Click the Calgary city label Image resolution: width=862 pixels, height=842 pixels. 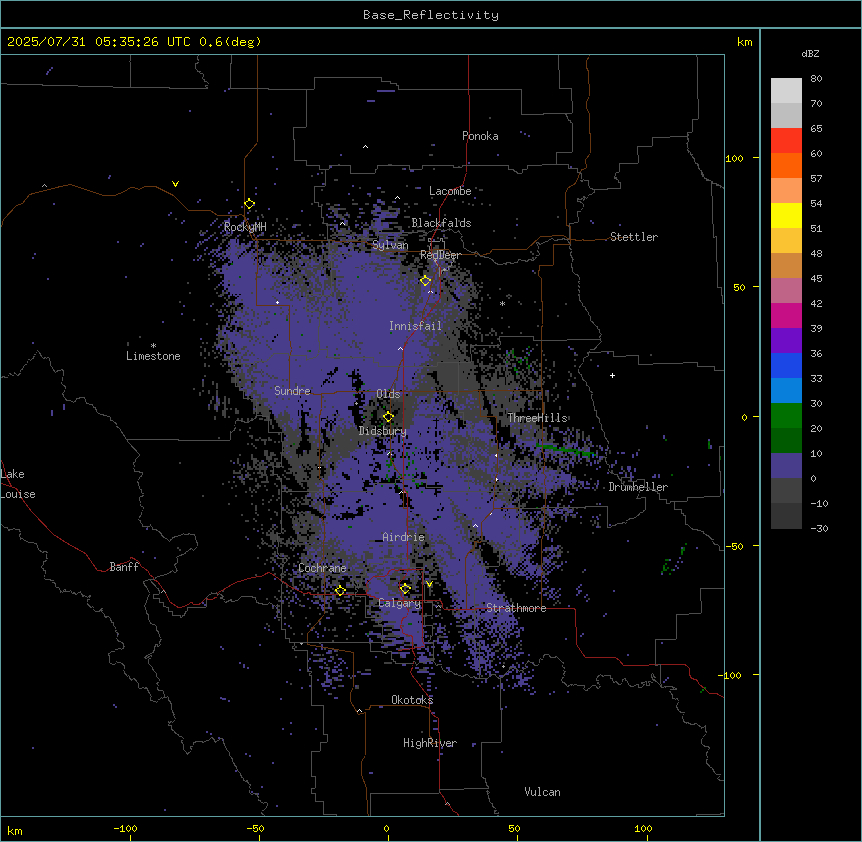coord(400,603)
